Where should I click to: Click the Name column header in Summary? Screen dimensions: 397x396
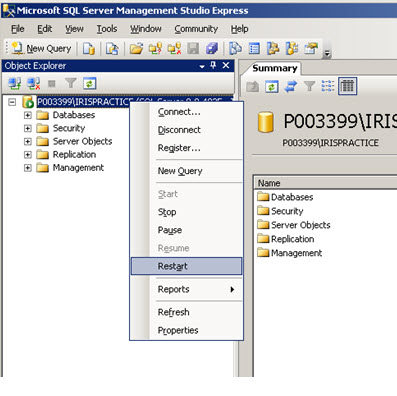tap(326, 183)
